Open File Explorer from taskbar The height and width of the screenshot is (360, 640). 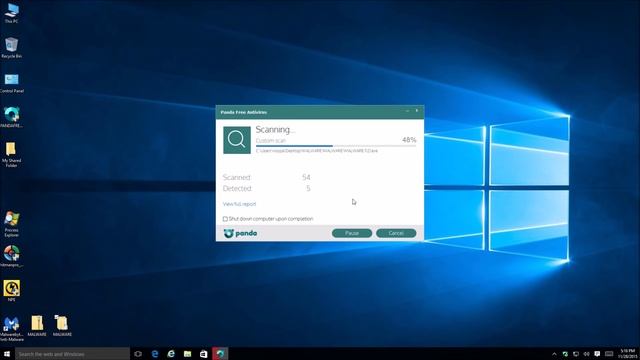(x=187, y=354)
